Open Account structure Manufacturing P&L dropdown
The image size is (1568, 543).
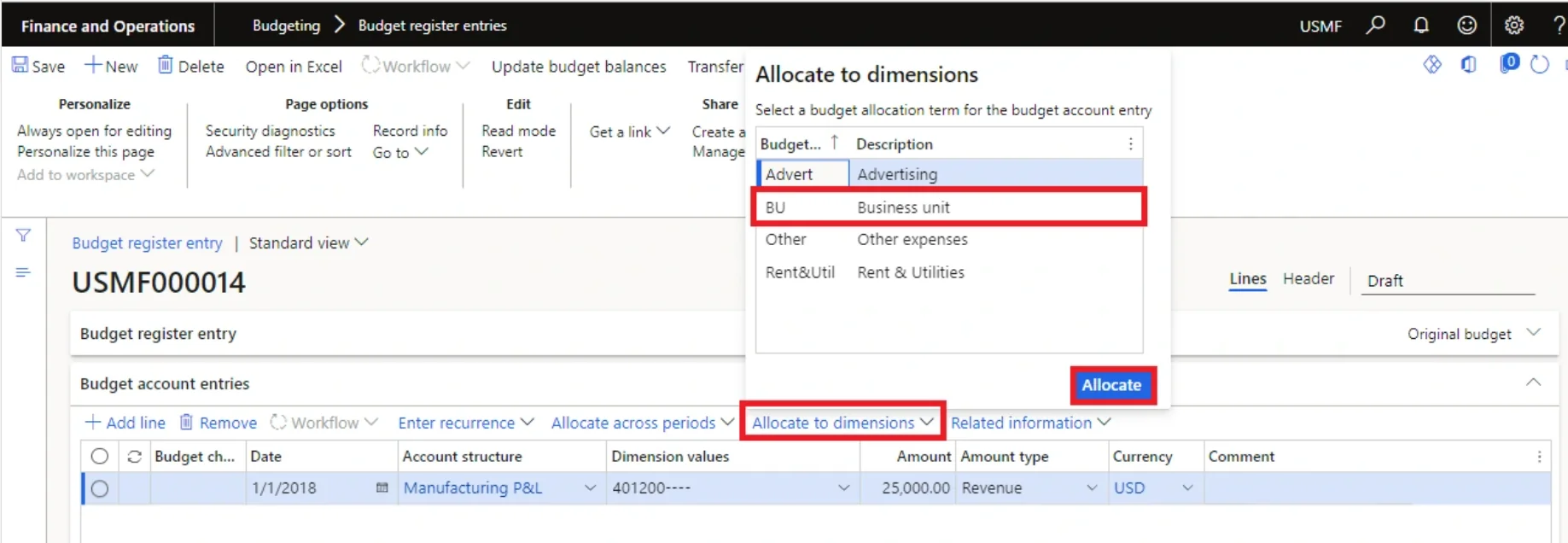[x=589, y=488]
